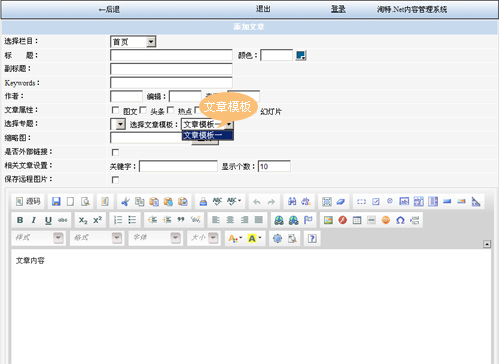Center align text in the editor

pyautogui.click(x=230, y=220)
